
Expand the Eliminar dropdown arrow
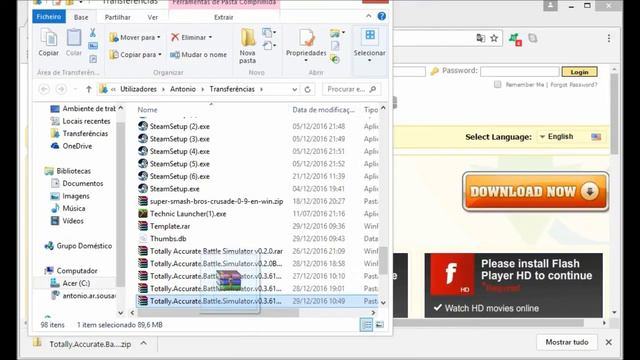tap(210, 37)
